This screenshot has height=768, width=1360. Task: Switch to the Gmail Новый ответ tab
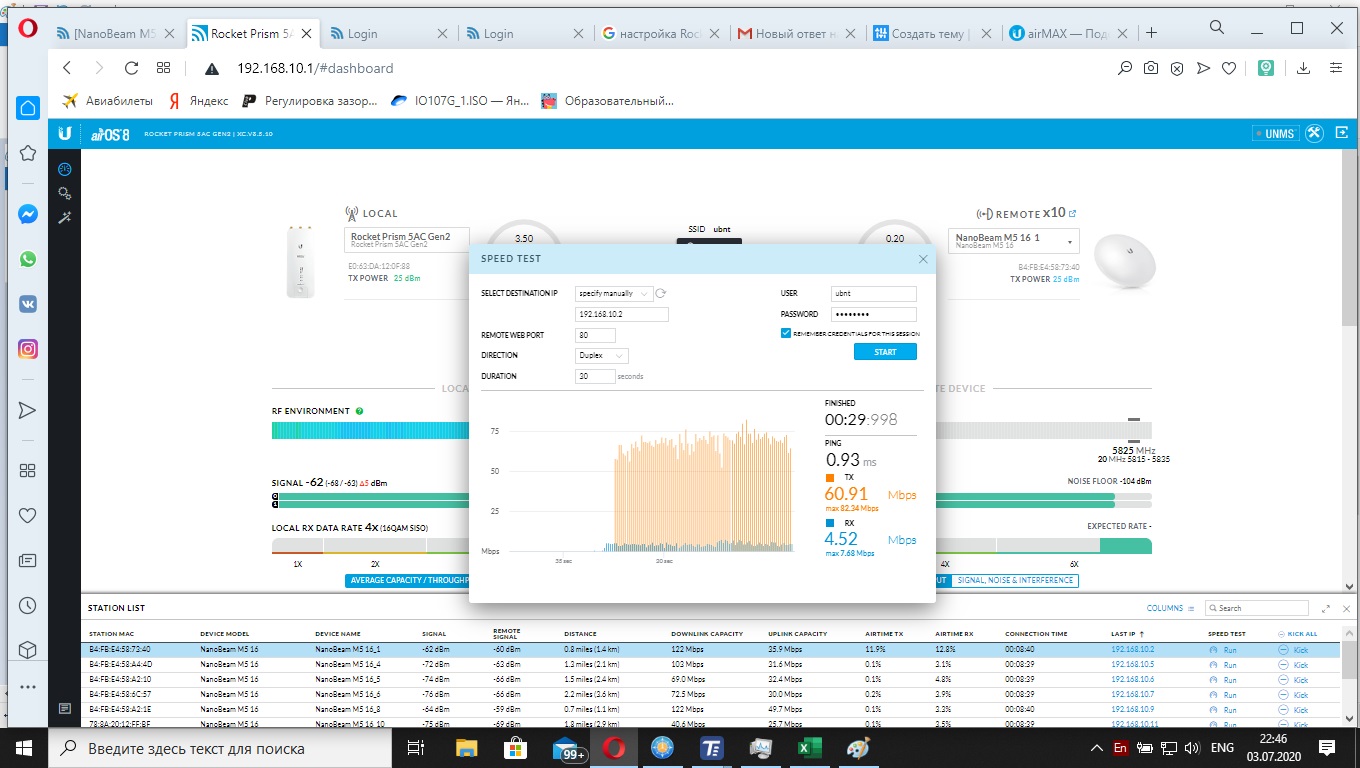pos(796,33)
